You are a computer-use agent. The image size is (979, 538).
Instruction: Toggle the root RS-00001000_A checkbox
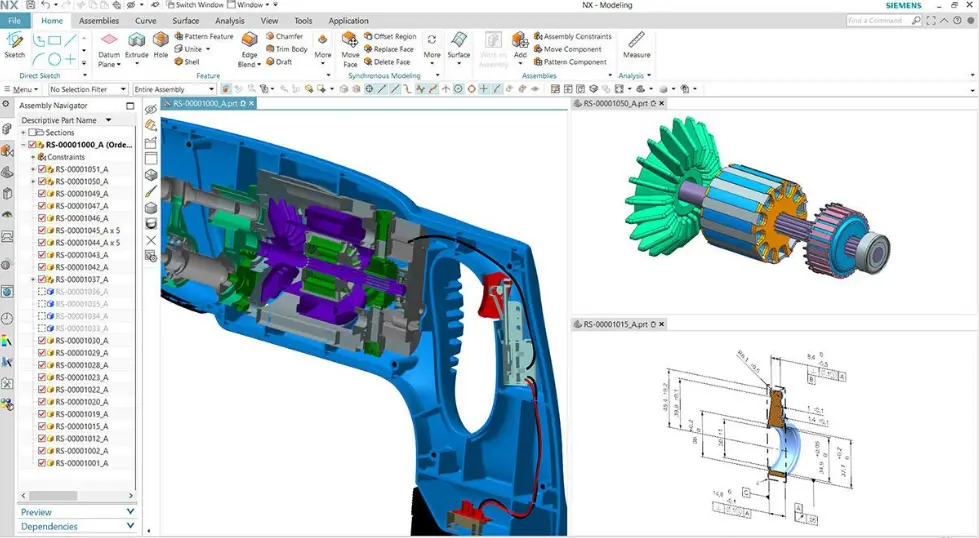(32, 145)
